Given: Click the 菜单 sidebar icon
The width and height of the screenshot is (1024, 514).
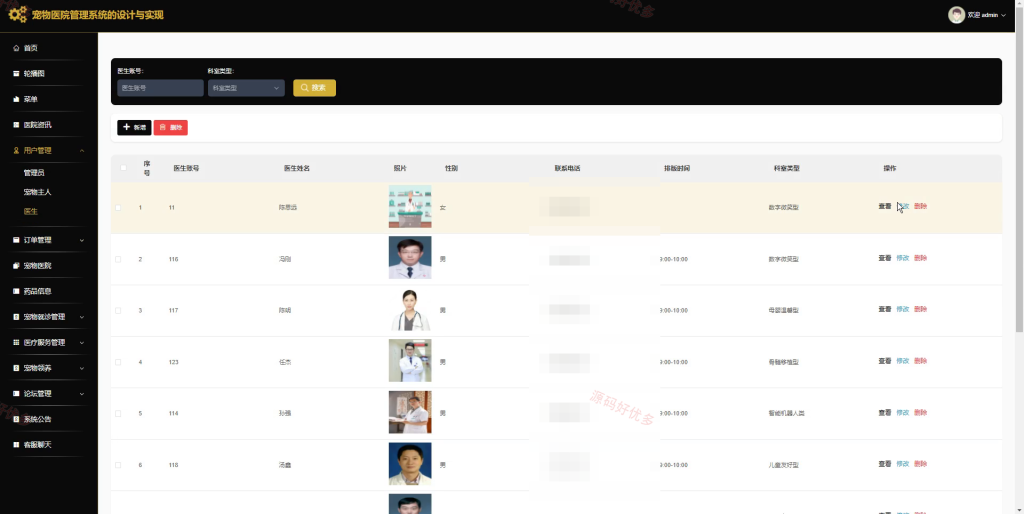Looking at the screenshot, I should pos(16,99).
